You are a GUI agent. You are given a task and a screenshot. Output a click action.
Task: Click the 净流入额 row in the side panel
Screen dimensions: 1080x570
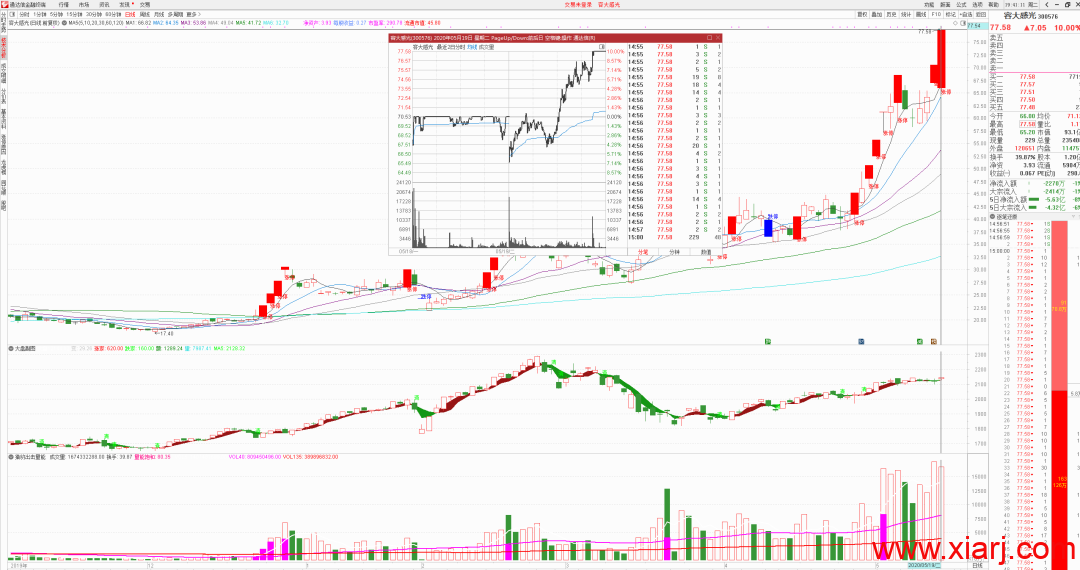click(1034, 184)
